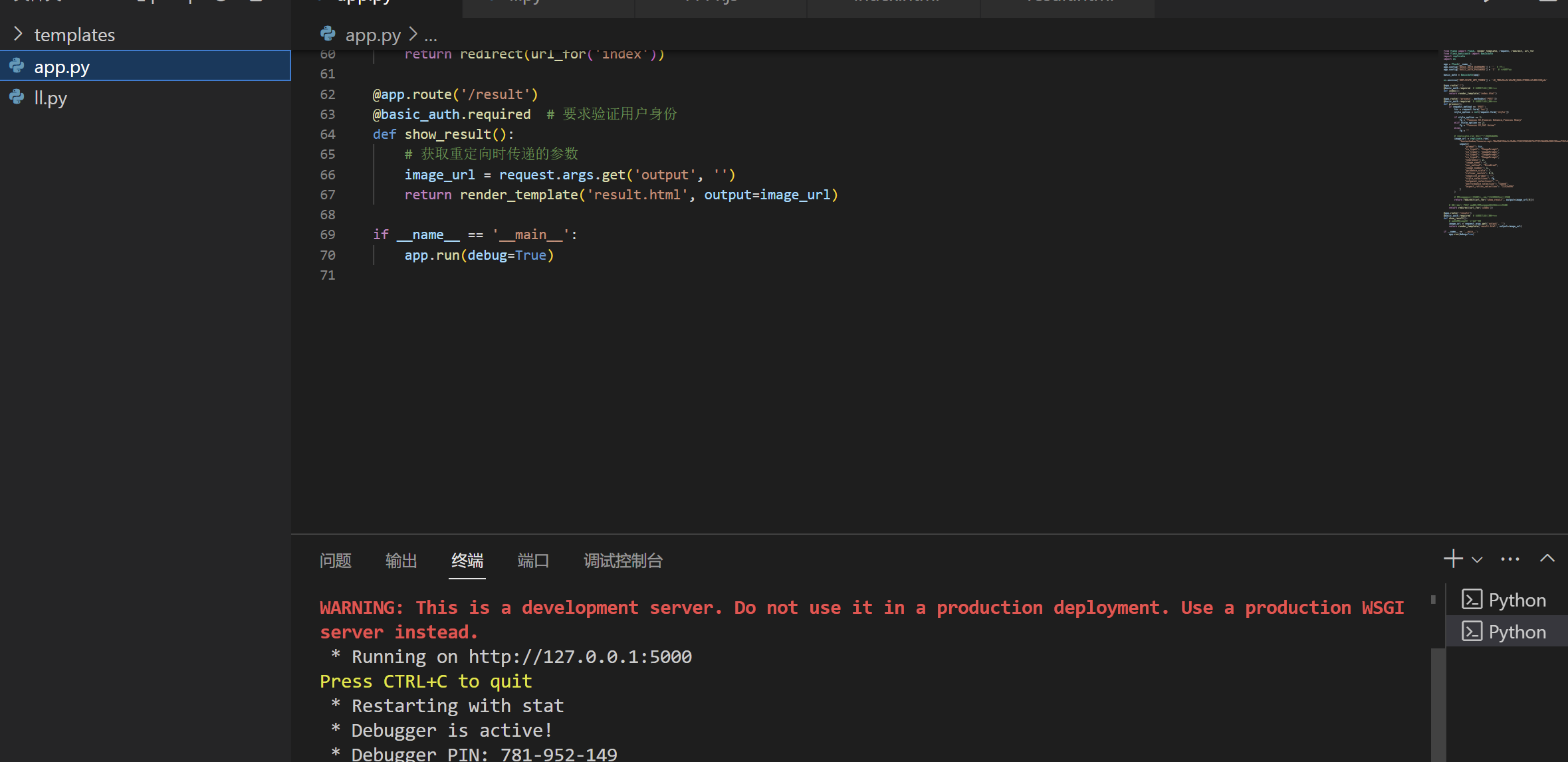Select app.py in the file explorer
Screen dimensions: 1568x762
point(145,66)
